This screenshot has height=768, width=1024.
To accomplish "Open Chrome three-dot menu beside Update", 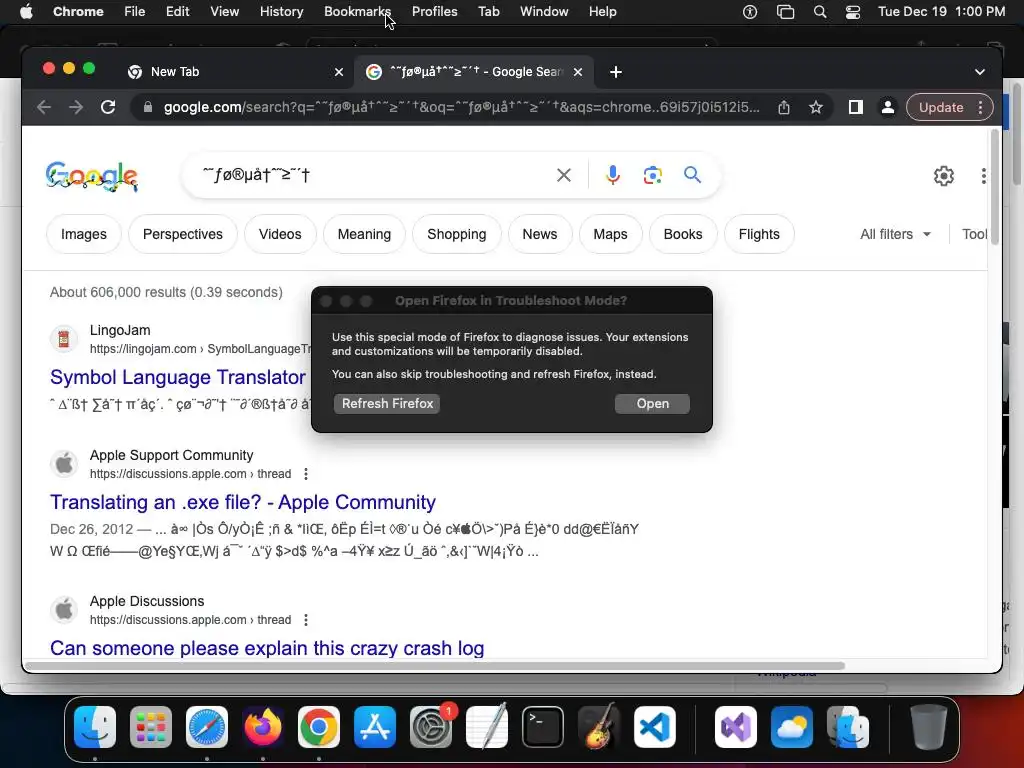I will pos(980,107).
